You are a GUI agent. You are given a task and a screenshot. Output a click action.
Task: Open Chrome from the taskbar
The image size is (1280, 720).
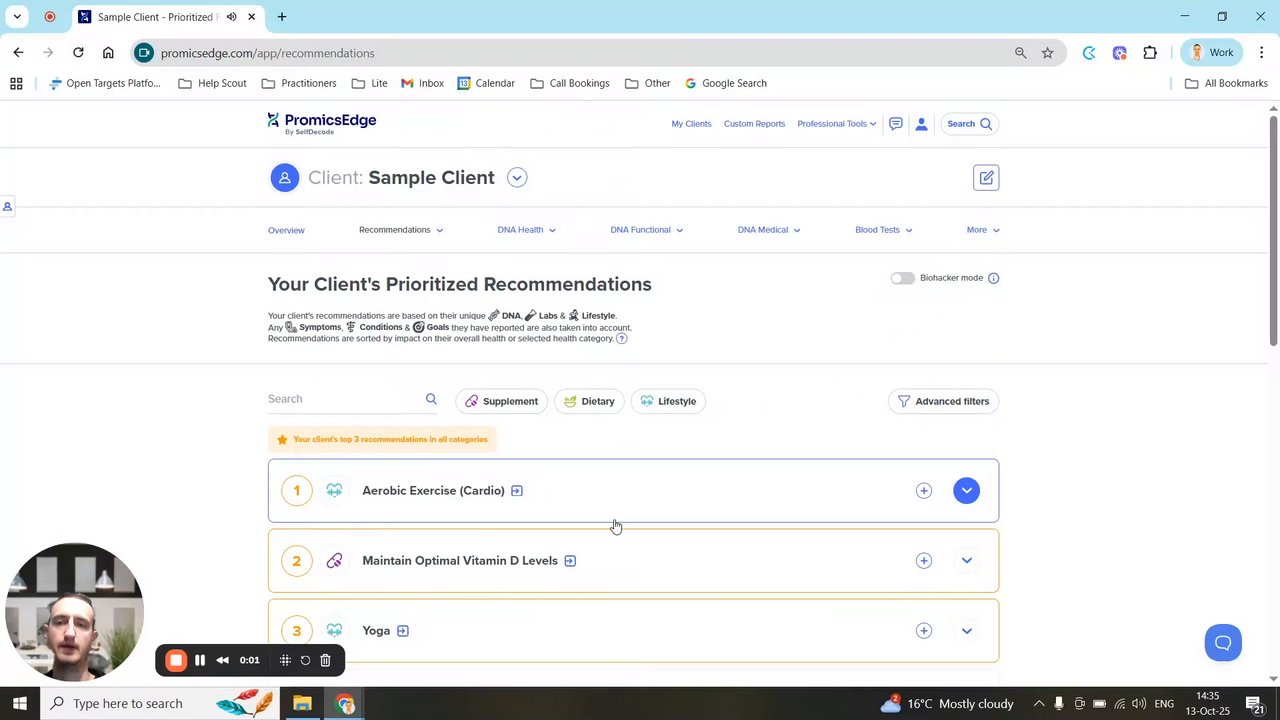(345, 704)
